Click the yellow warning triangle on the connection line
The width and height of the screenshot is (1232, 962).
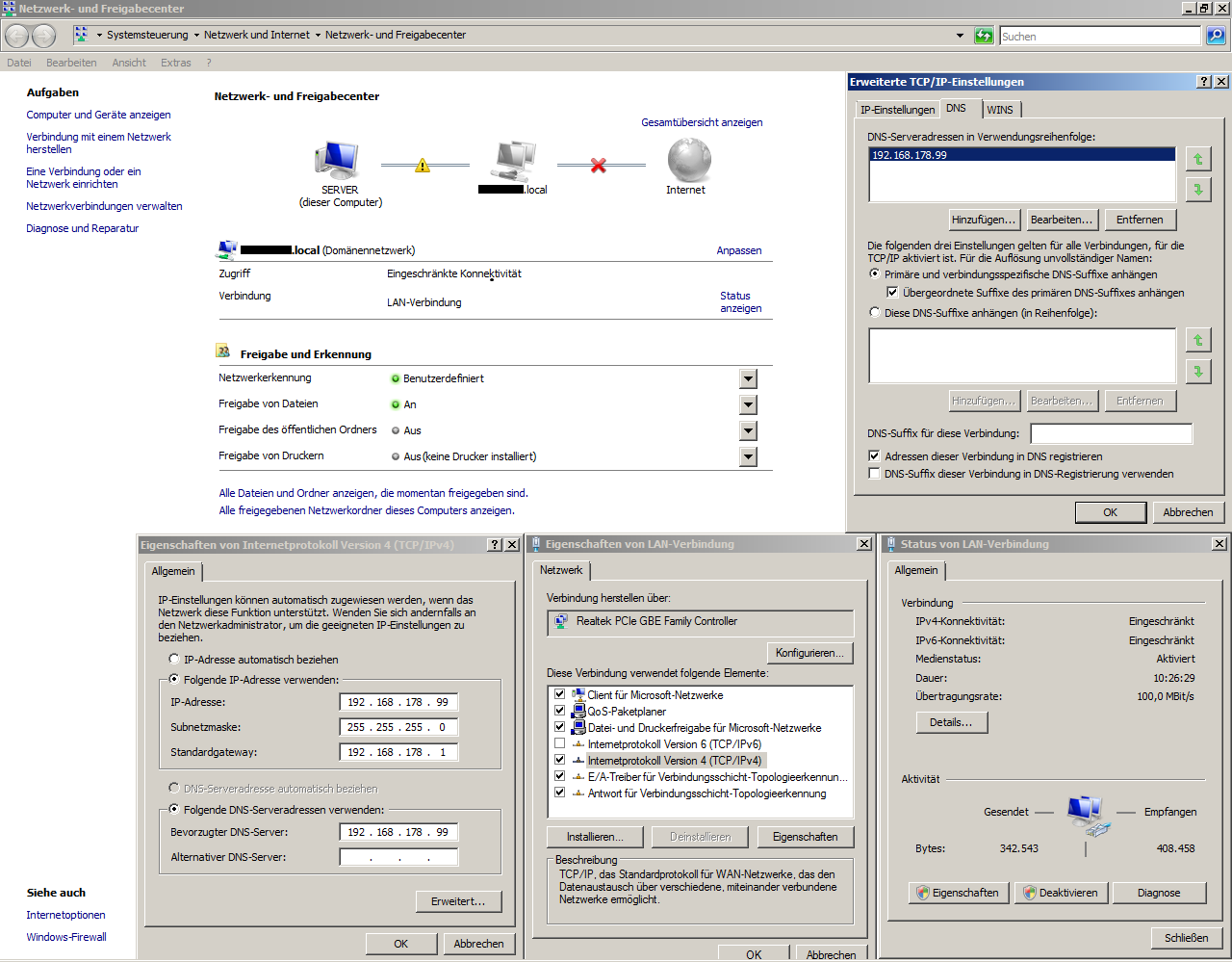coord(423,166)
